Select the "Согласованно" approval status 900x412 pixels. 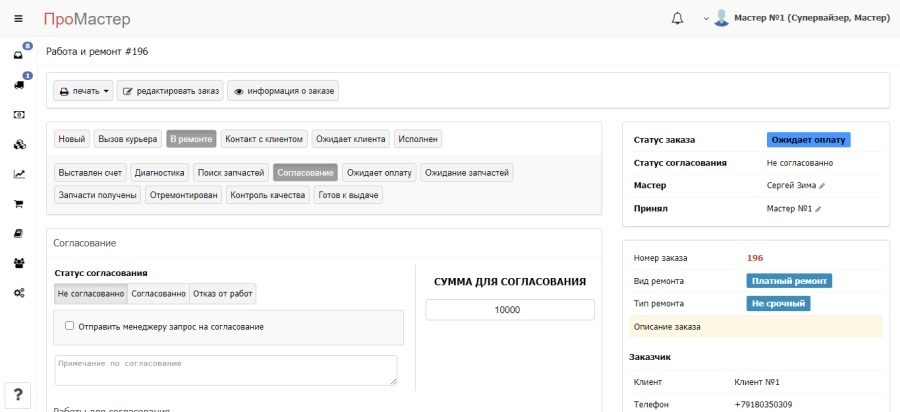click(x=158, y=294)
